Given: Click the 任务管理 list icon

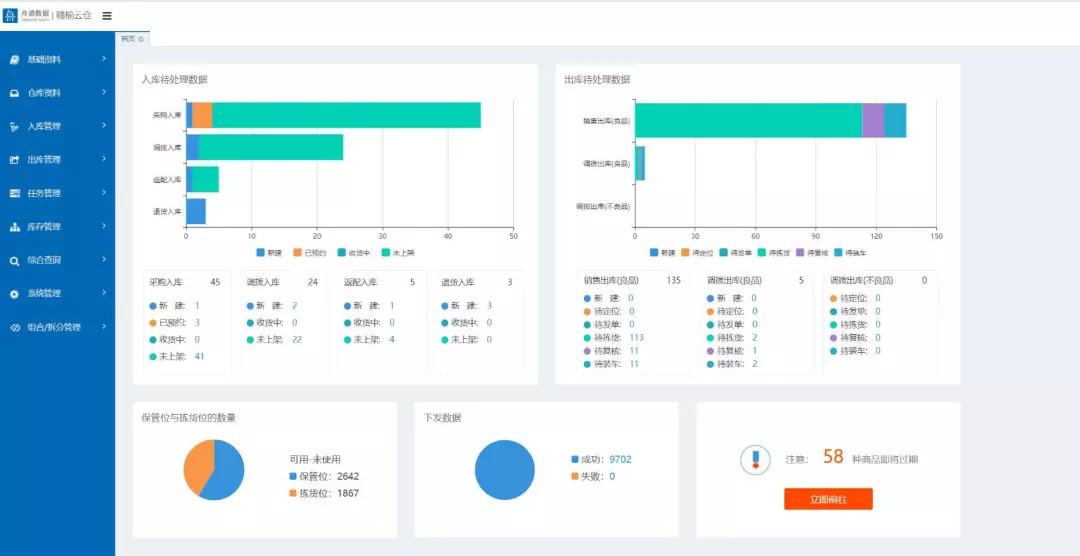Looking at the screenshot, I should [14, 194].
